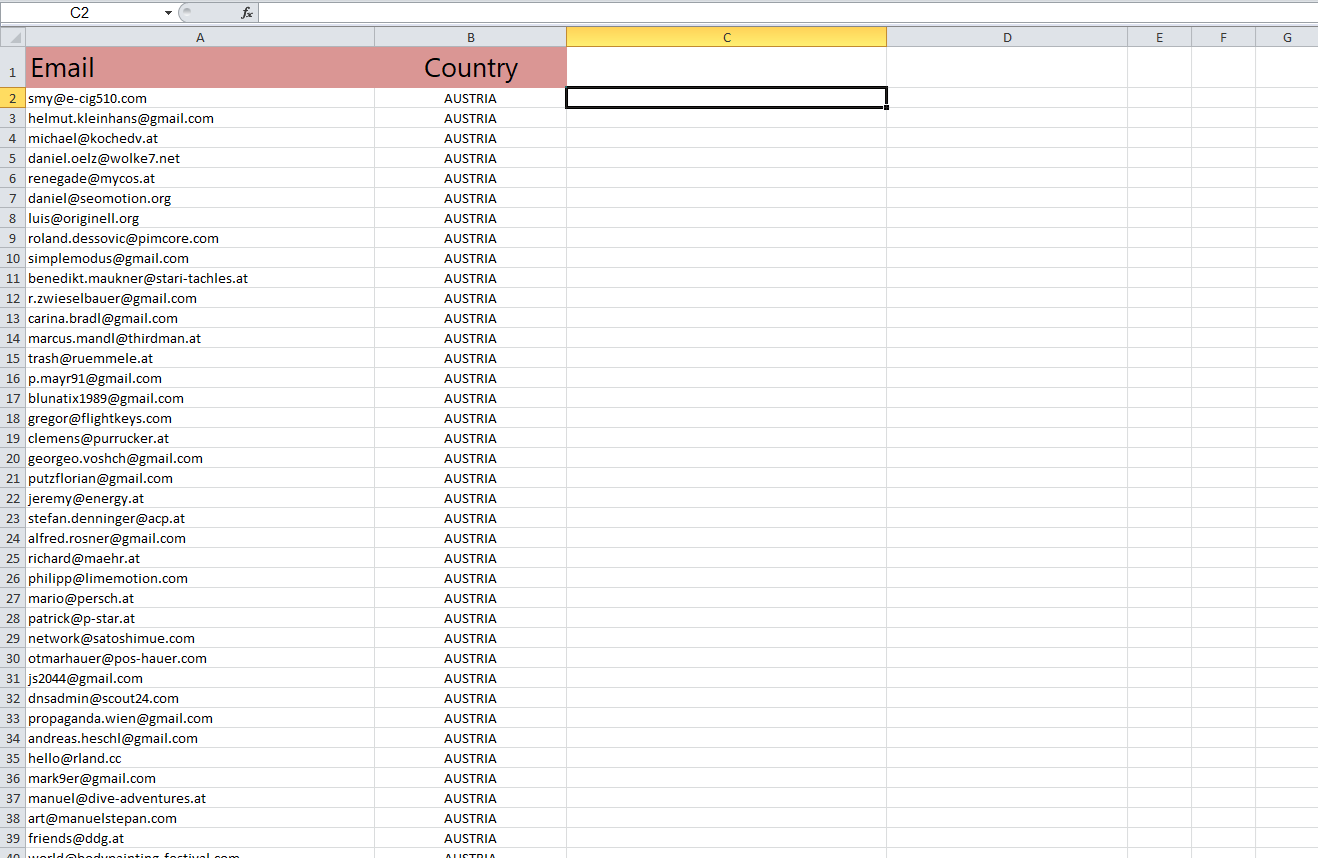Select cell luis@originell.org
1318x858 pixels.
pyautogui.click(x=200, y=218)
